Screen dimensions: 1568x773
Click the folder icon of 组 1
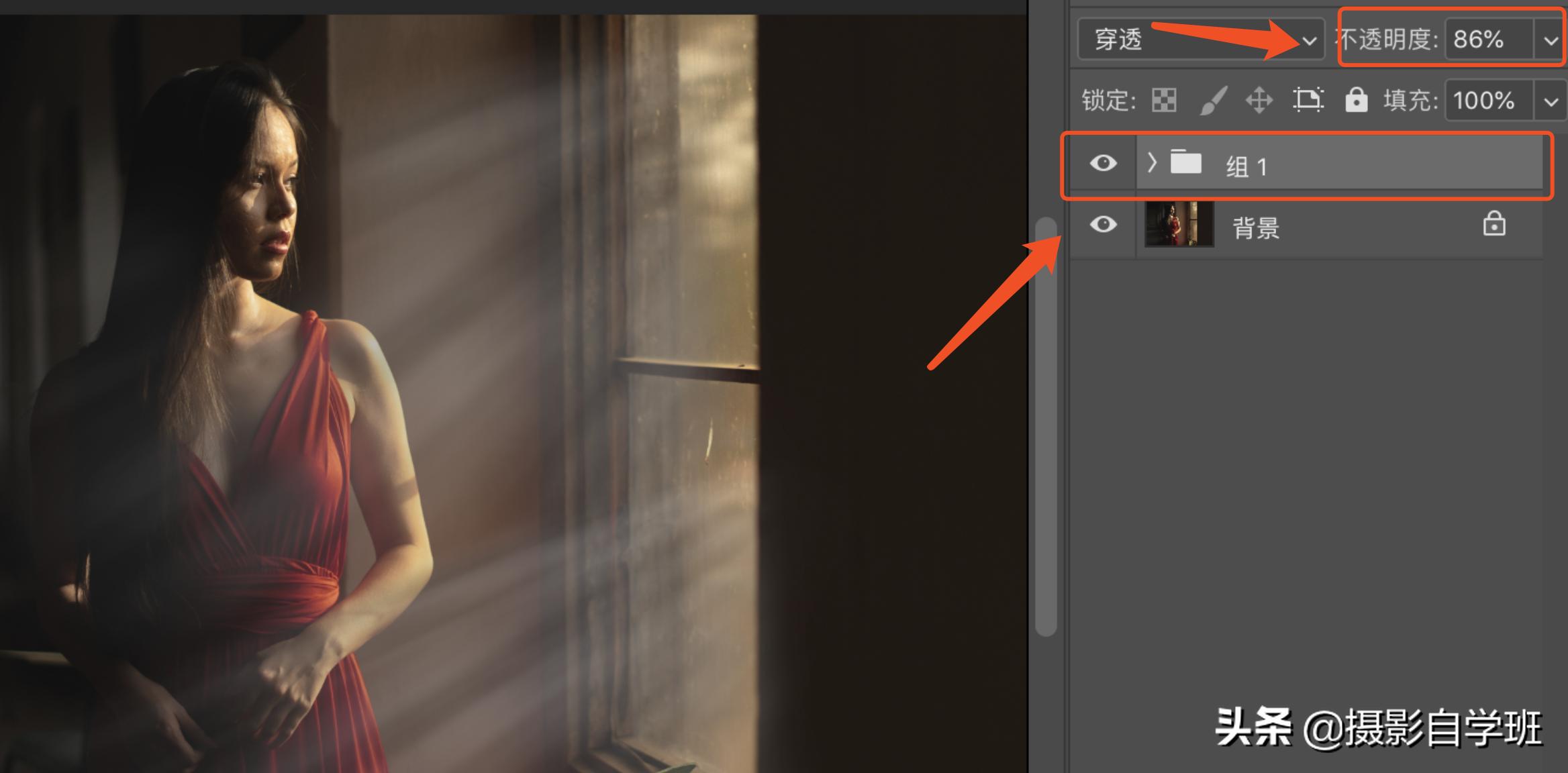tap(1186, 163)
